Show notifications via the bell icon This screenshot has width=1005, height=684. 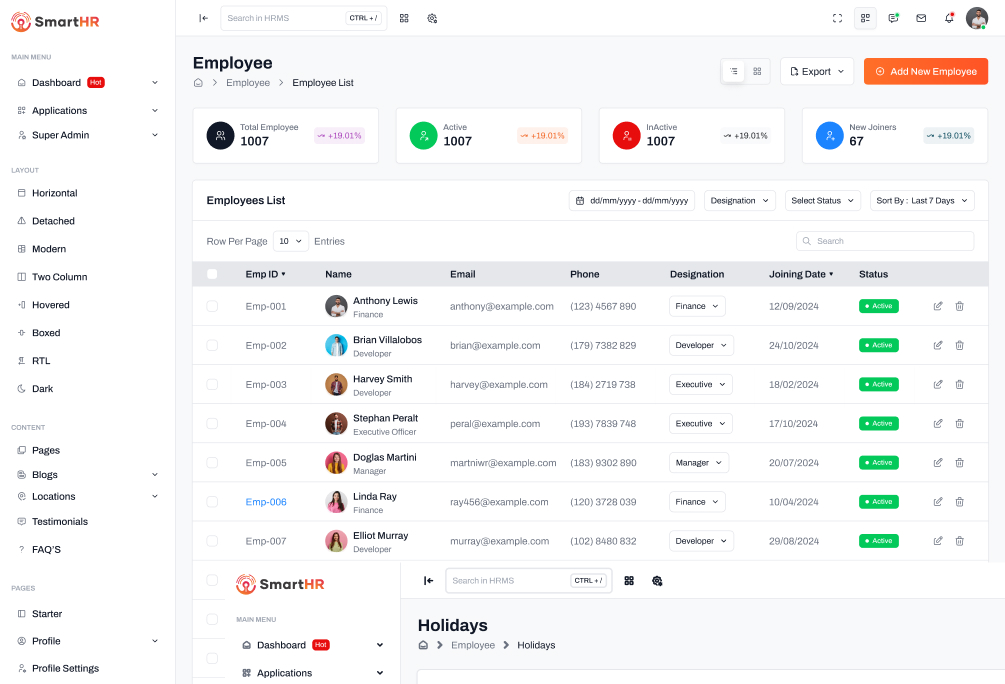(x=949, y=18)
